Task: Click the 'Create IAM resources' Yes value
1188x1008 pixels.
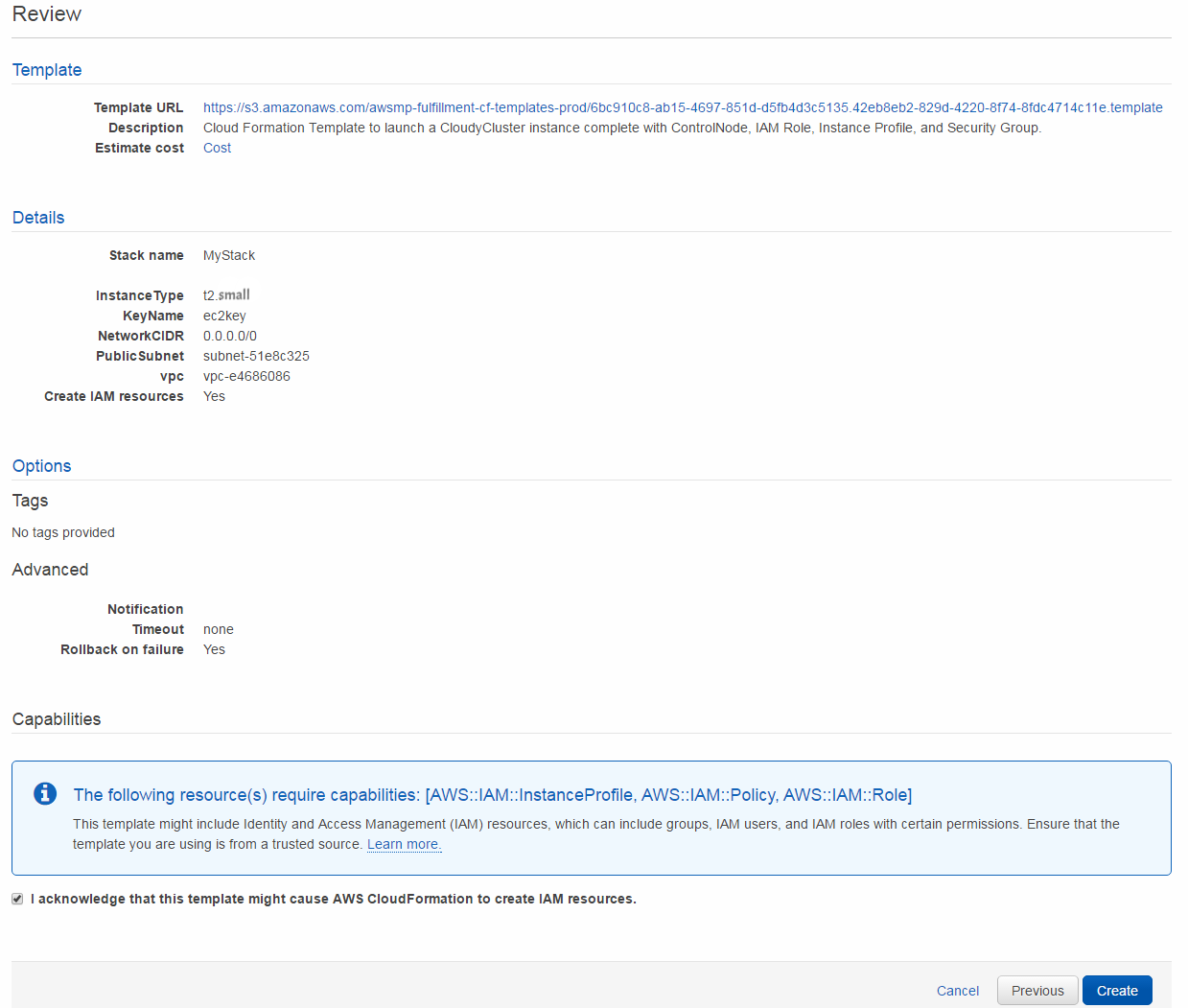Action: pyautogui.click(x=214, y=396)
